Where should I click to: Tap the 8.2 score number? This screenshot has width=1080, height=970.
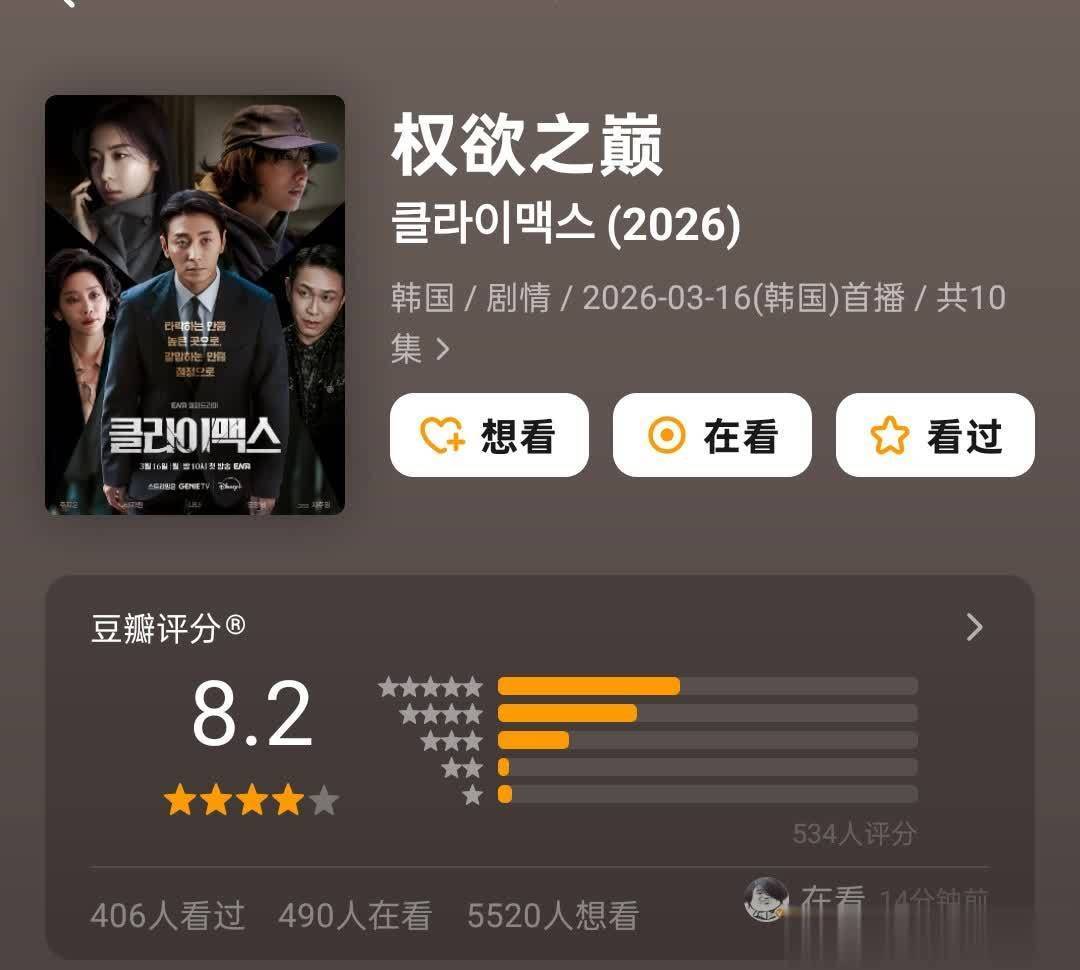[x=251, y=716]
